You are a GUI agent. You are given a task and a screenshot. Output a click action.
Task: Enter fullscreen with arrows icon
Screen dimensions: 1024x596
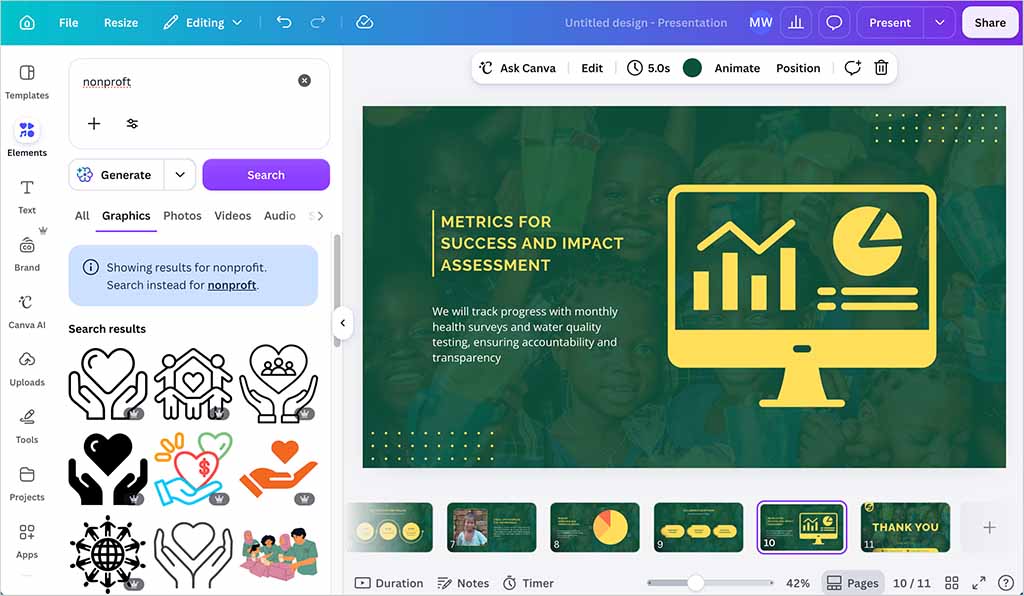[979, 583]
